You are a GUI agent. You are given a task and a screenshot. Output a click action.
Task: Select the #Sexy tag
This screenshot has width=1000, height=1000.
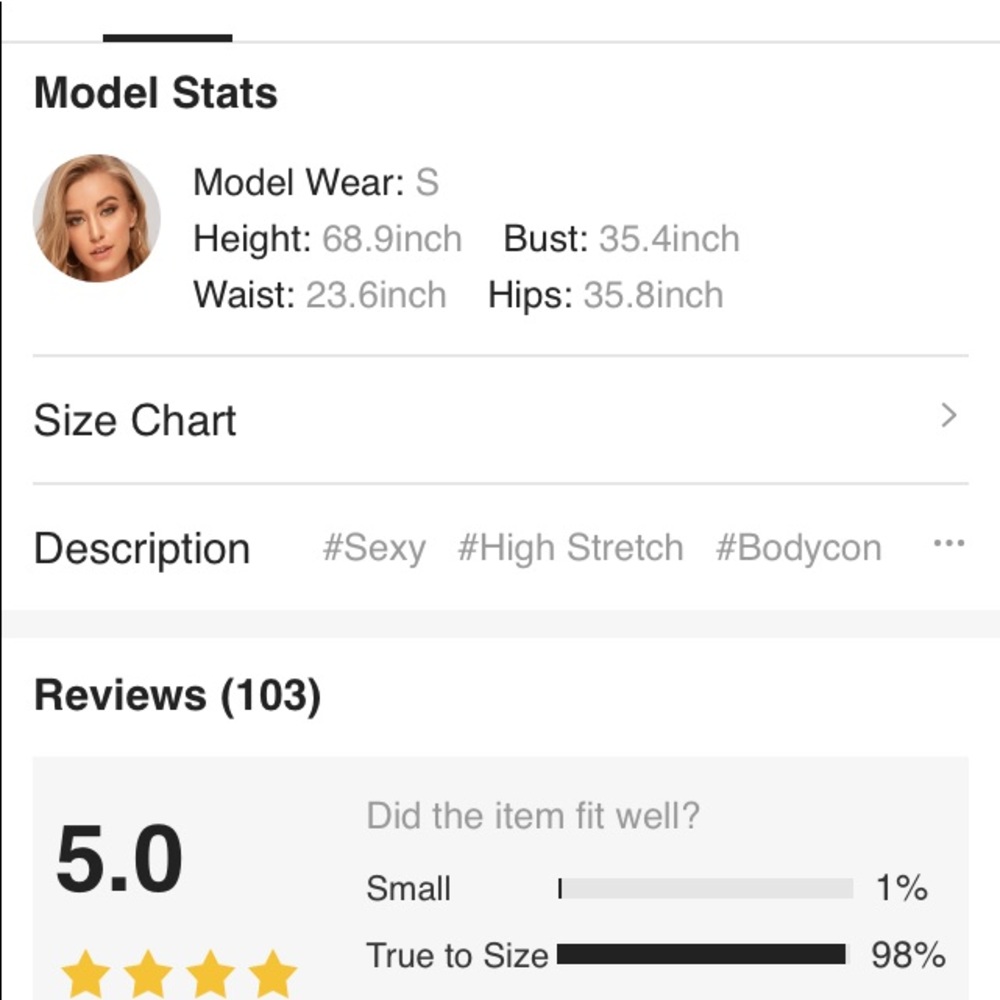(375, 547)
